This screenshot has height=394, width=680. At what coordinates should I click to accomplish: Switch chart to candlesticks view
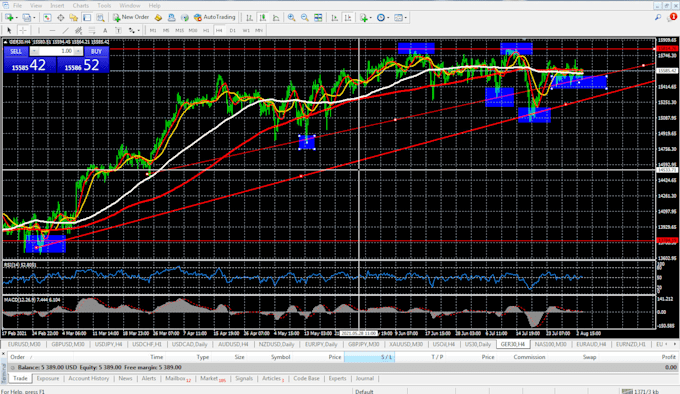(x=262, y=18)
